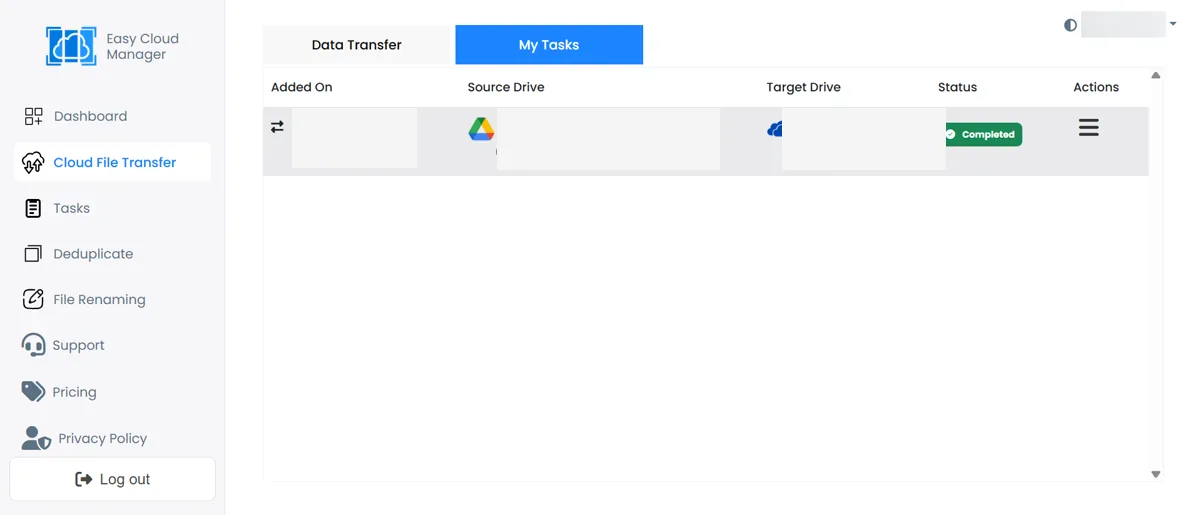Expand the user account dropdown arrow
1200x515 pixels.
point(1173,23)
